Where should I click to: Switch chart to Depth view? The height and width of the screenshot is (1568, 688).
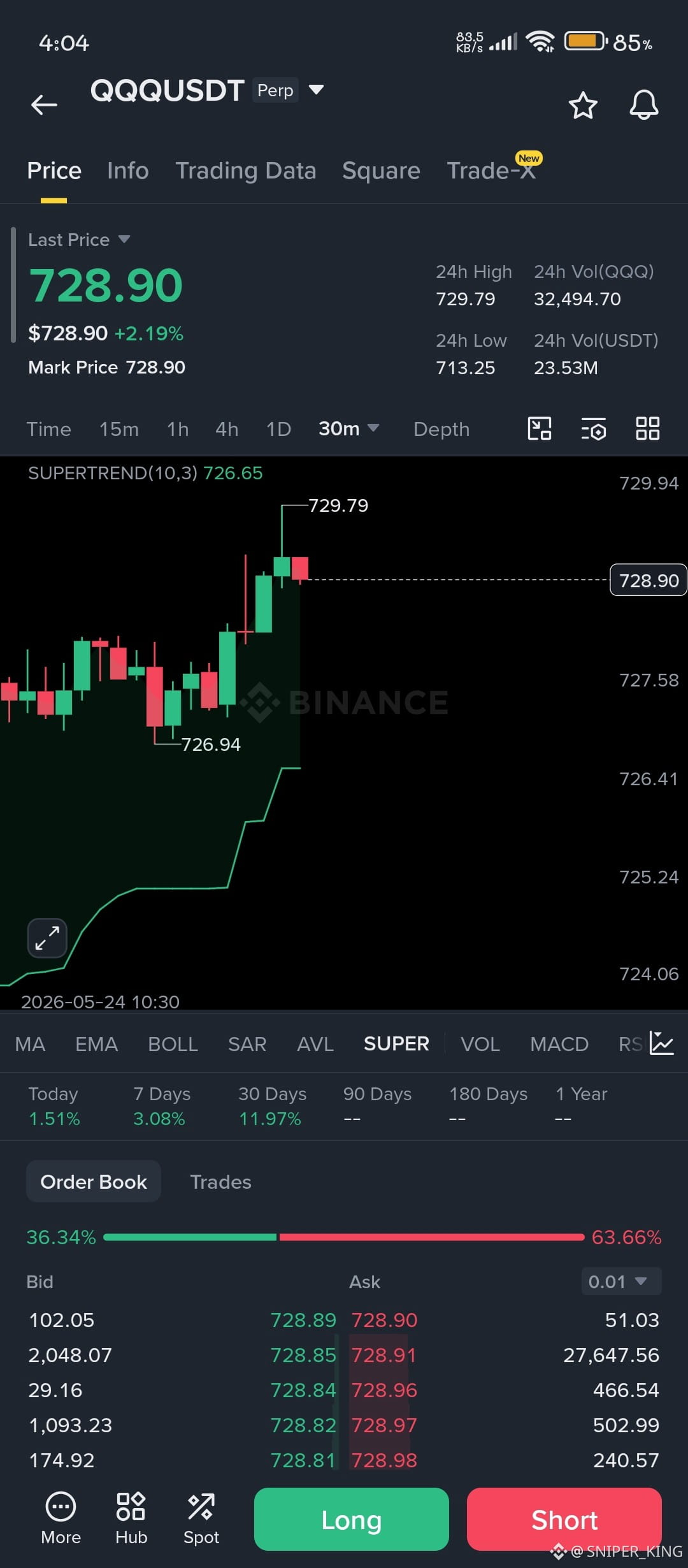(441, 429)
